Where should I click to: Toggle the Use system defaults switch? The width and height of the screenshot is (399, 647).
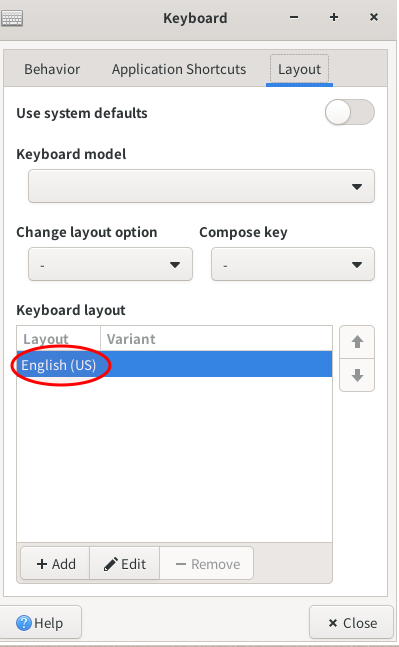(349, 112)
